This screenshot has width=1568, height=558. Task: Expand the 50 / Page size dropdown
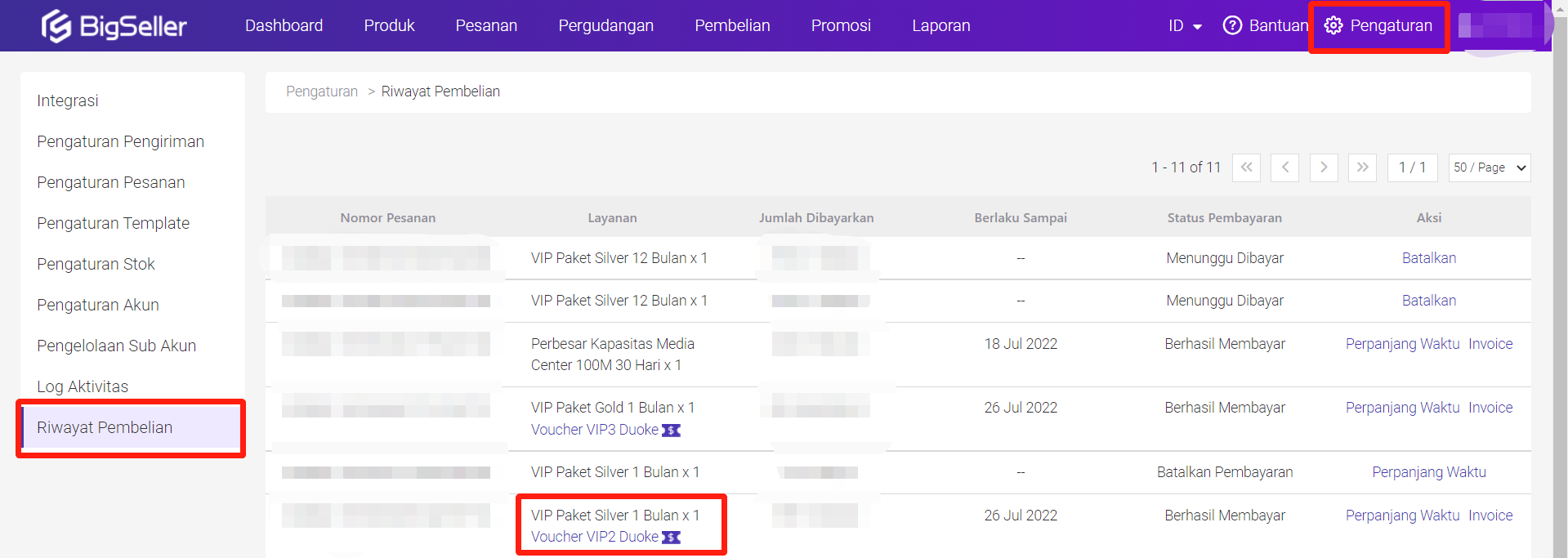pyautogui.click(x=1489, y=167)
